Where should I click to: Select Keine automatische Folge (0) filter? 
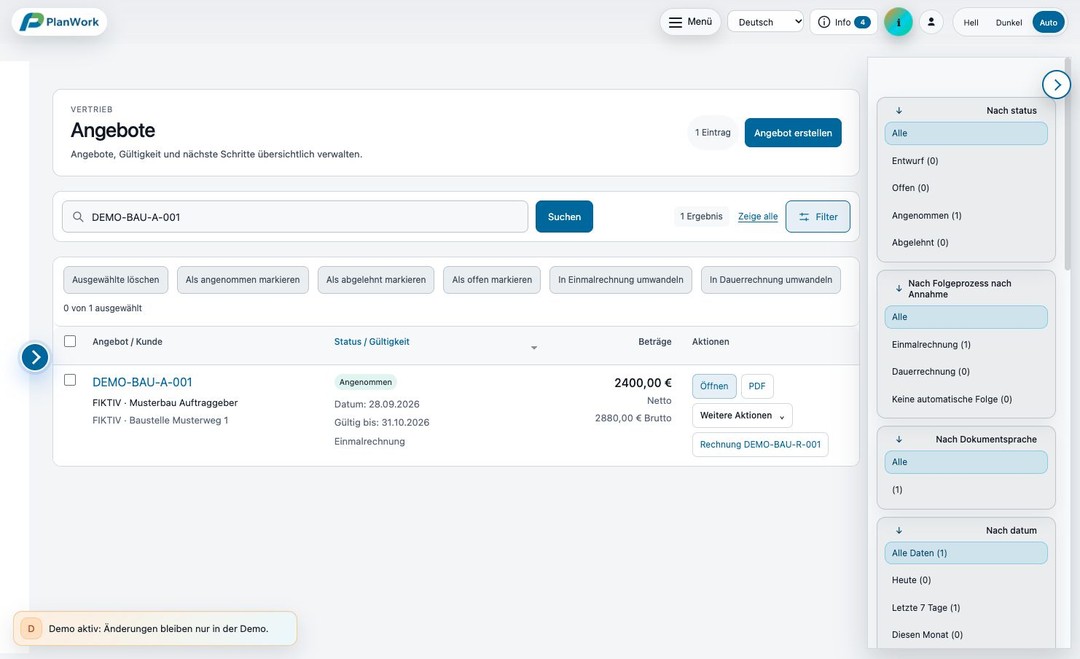[x=966, y=399]
